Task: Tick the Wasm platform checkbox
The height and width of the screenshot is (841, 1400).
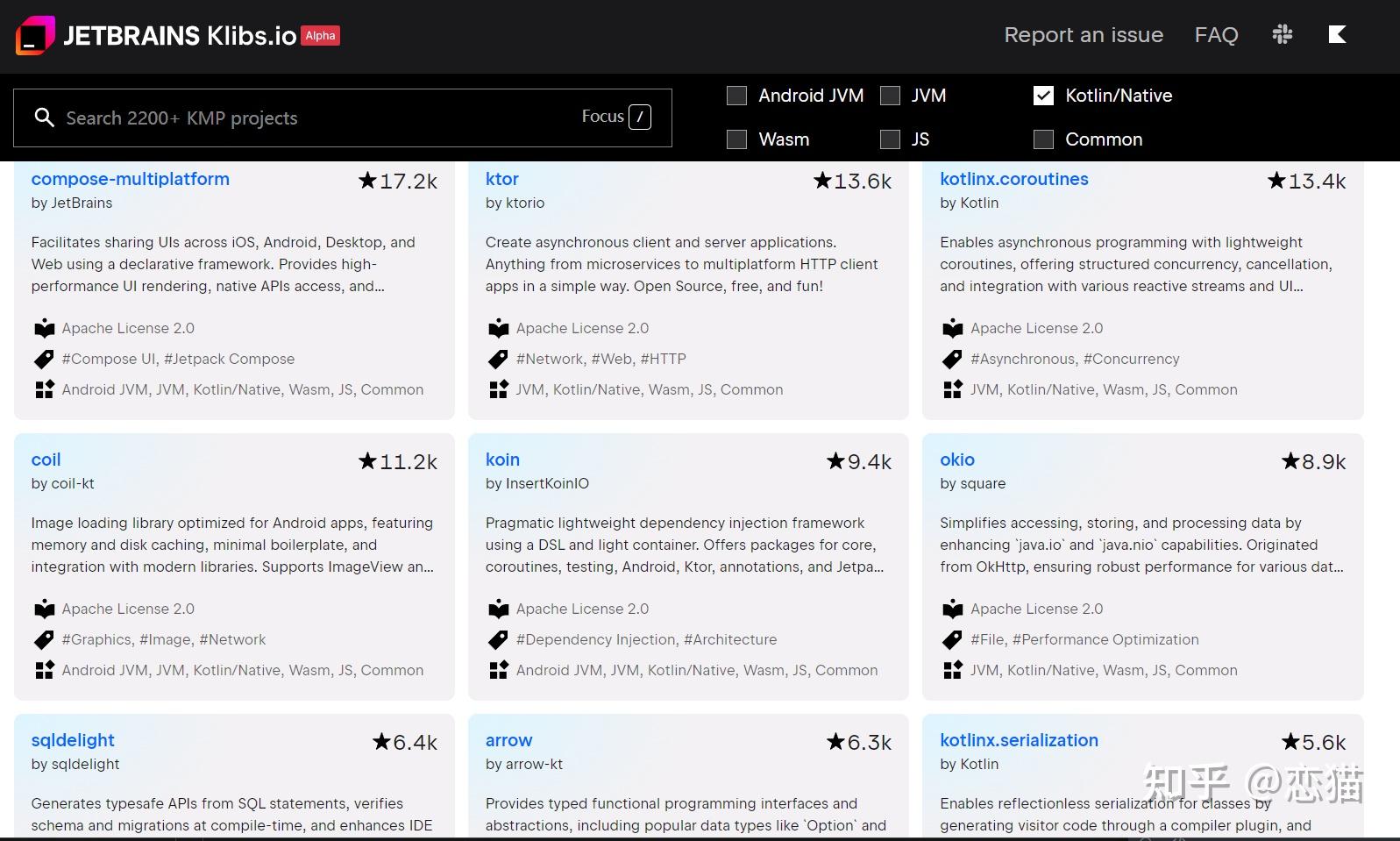Action: [737, 139]
